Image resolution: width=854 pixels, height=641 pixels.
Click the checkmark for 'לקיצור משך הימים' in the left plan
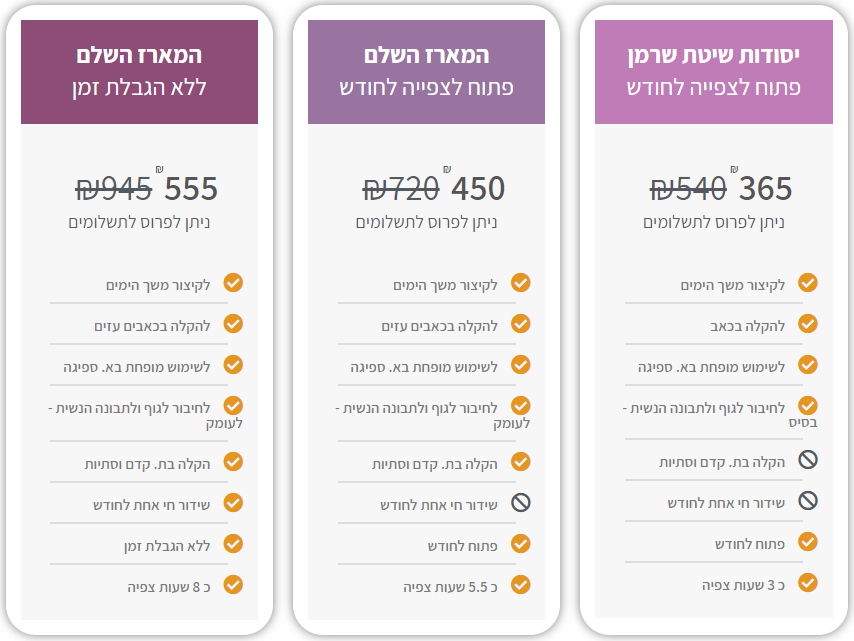coord(233,283)
